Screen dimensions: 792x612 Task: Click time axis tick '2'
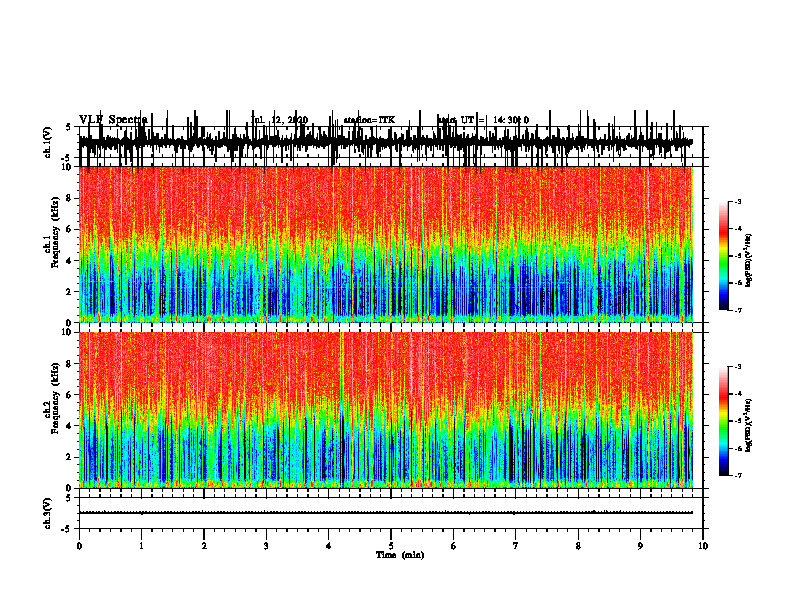tap(204, 546)
